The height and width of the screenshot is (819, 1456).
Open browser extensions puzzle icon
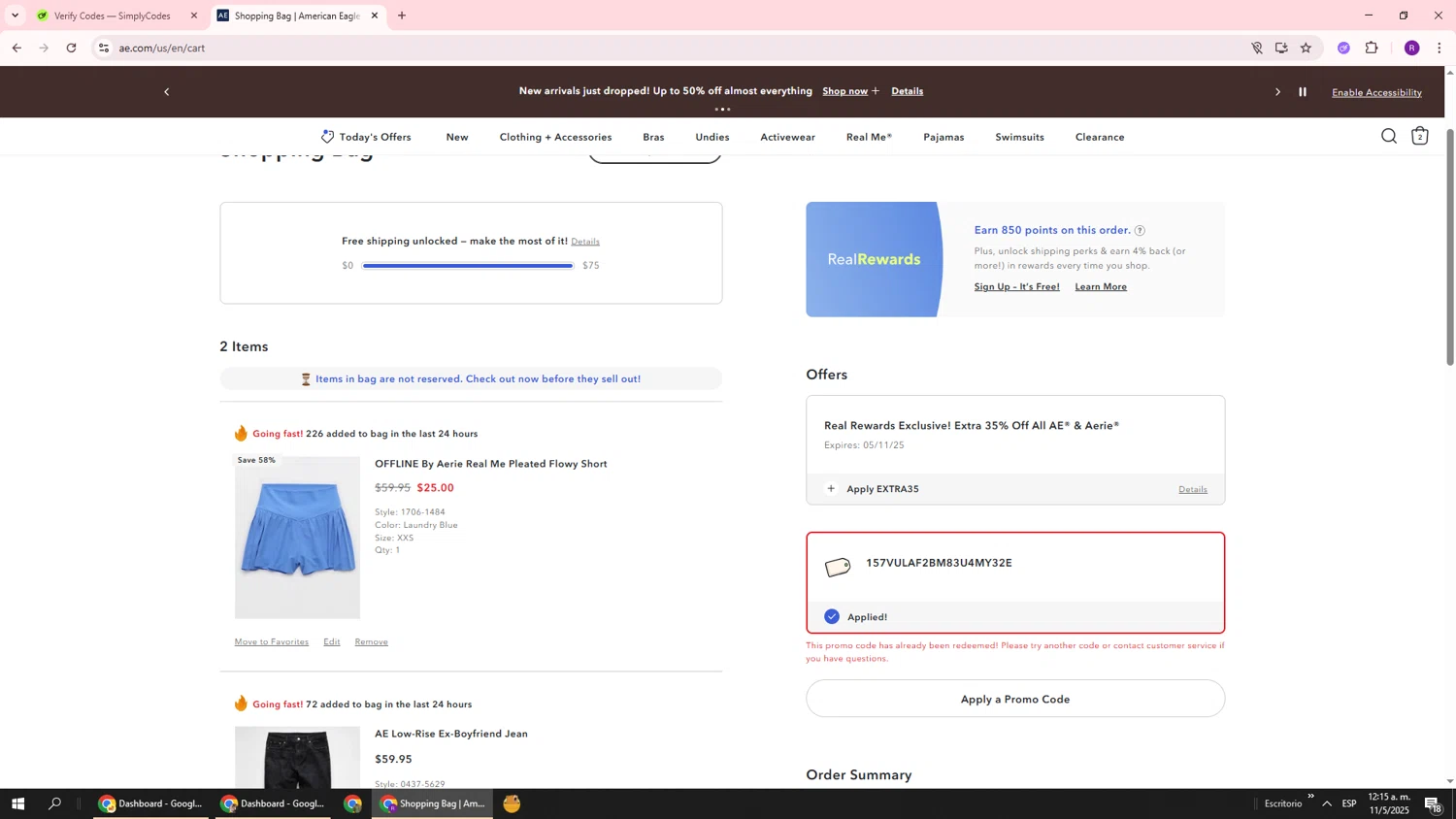(x=1372, y=48)
